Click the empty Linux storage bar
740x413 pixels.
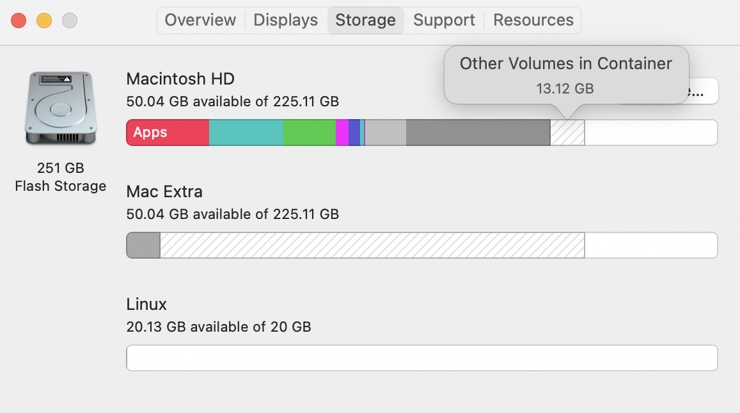[422, 358]
